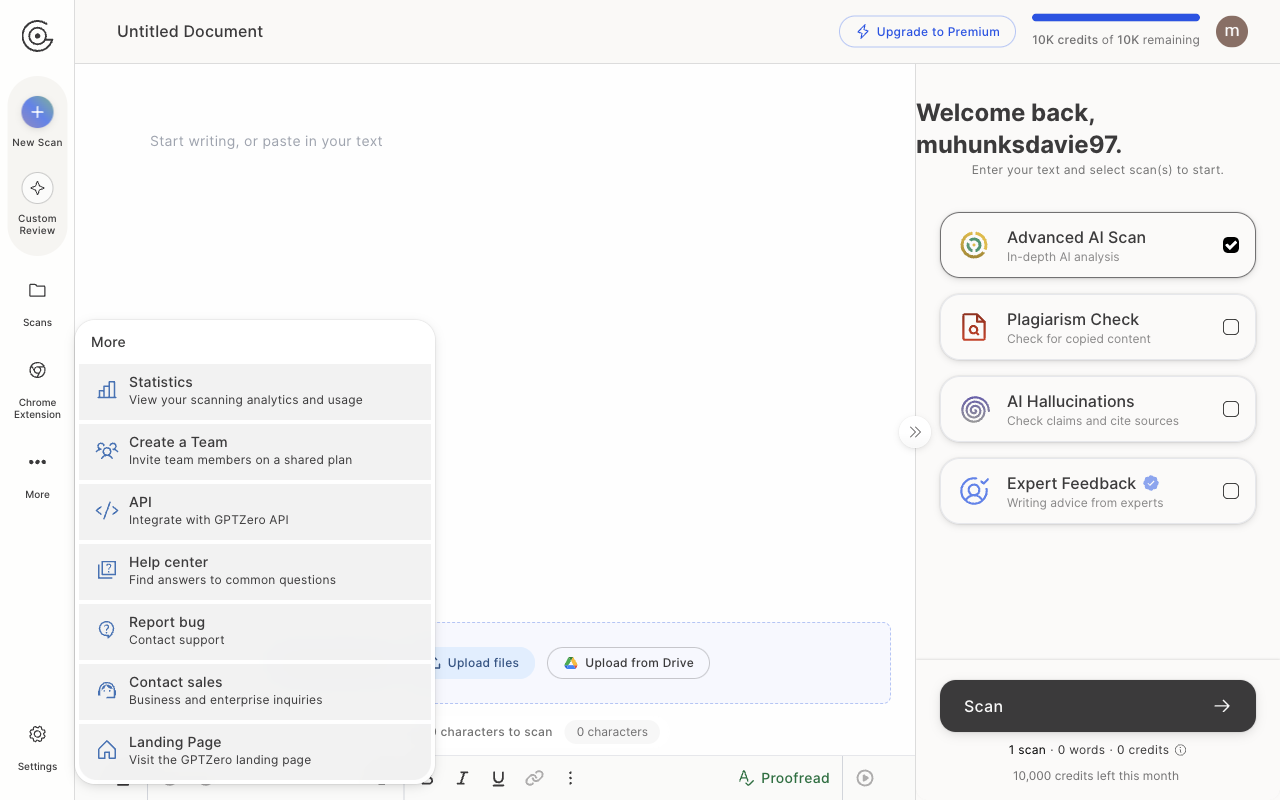Enable the Plagiarism Check checkbox
The image size is (1280, 800).
[x=1231, y=327]
